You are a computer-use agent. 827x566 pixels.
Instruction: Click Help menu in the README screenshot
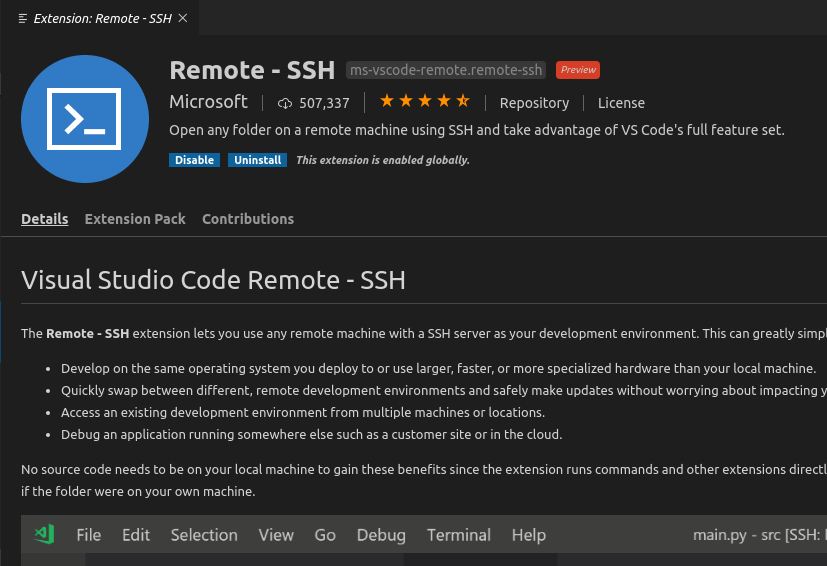[528, 535]
